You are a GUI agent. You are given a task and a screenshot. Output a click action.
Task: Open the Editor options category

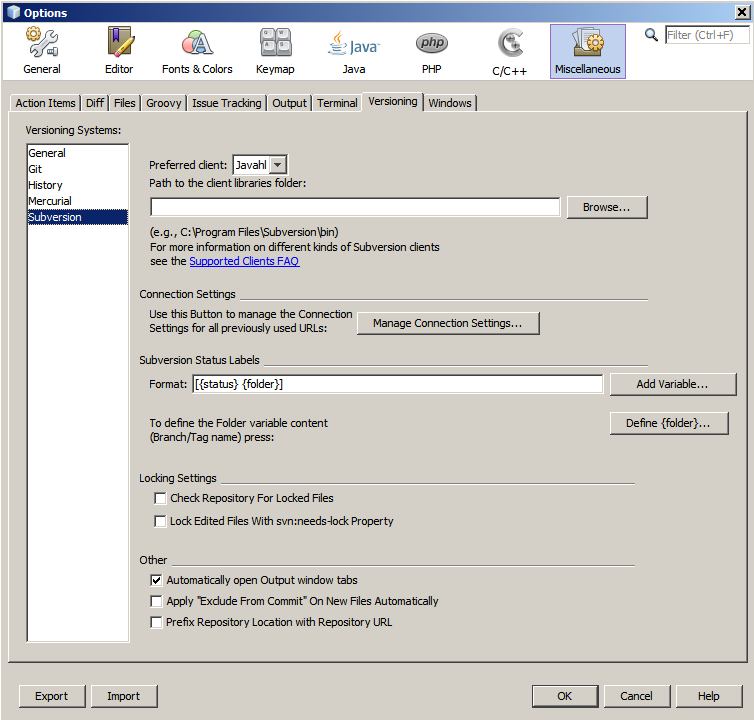click(x=119, y=51)
